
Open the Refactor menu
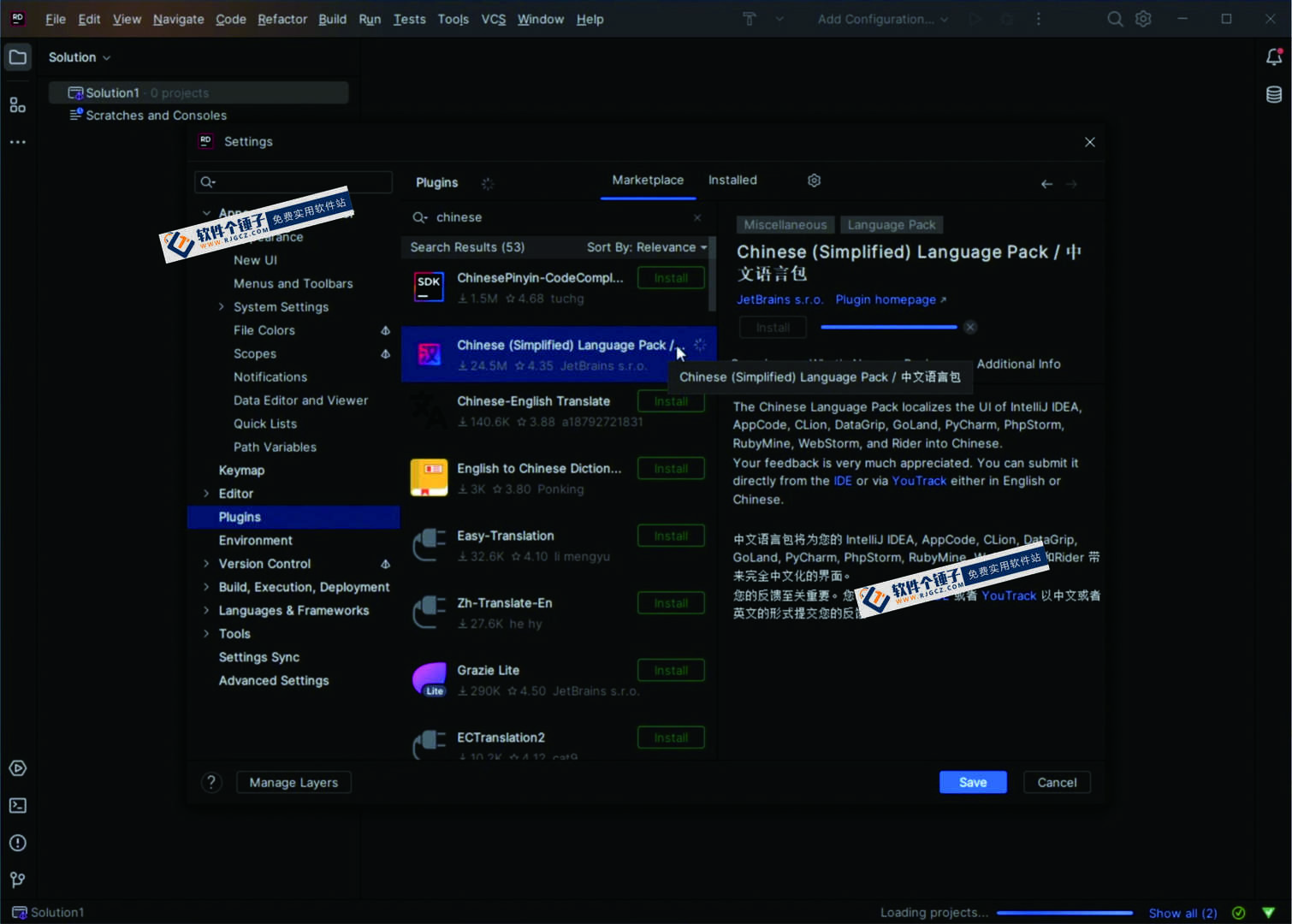pyautogui.click(x=282, y=19)
